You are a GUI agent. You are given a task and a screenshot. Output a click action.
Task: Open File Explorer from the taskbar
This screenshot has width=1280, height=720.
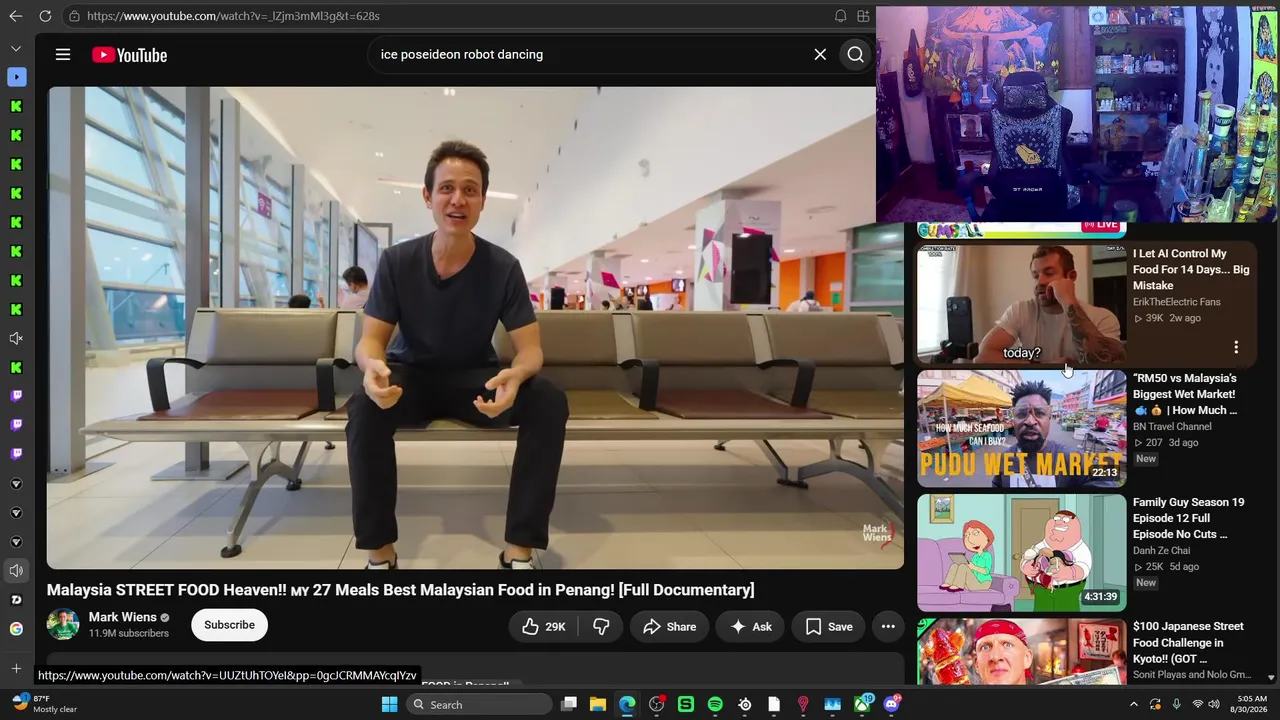click(598, 704)
